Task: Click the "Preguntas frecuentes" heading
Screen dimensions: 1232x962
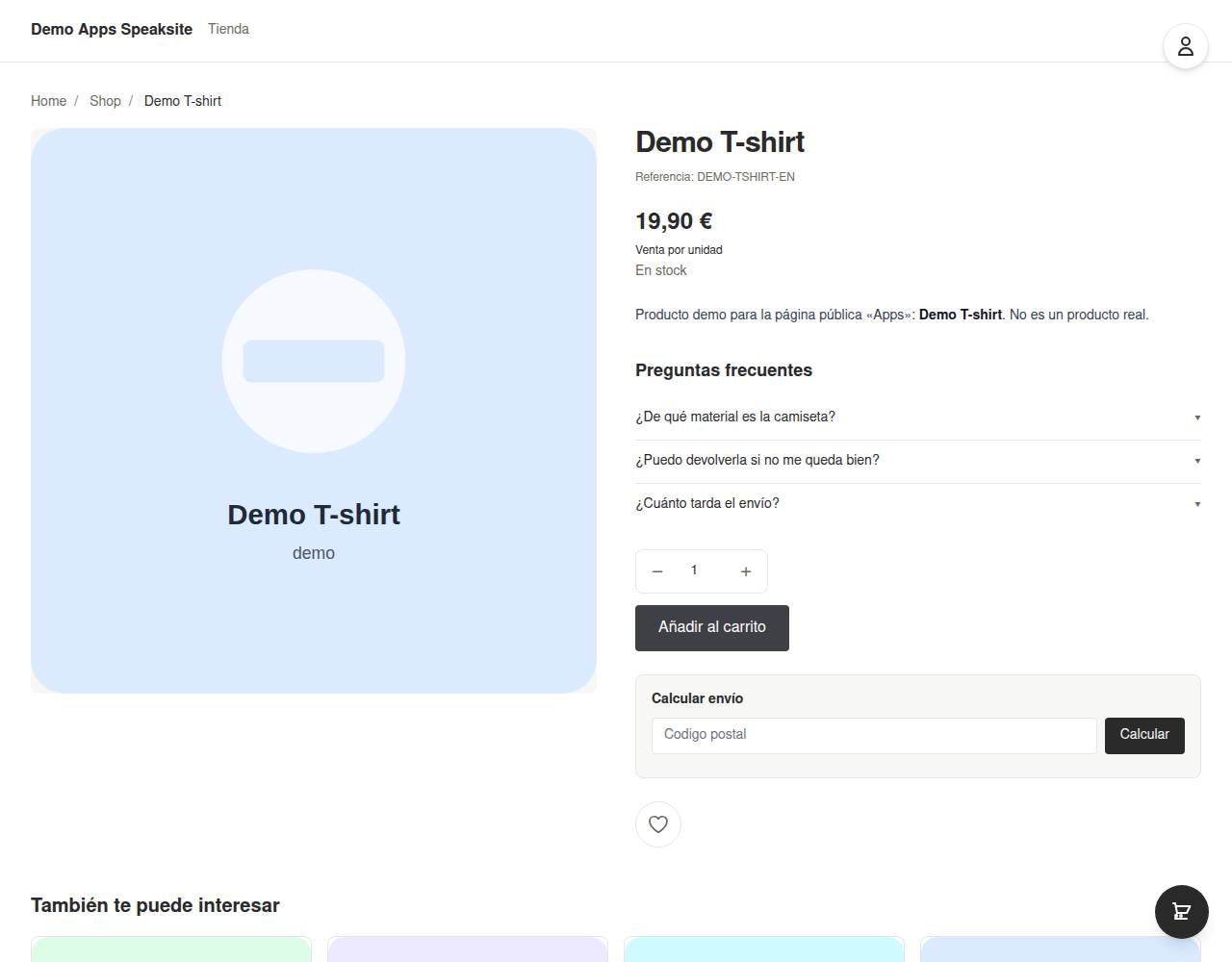Action: pos(724,370)
